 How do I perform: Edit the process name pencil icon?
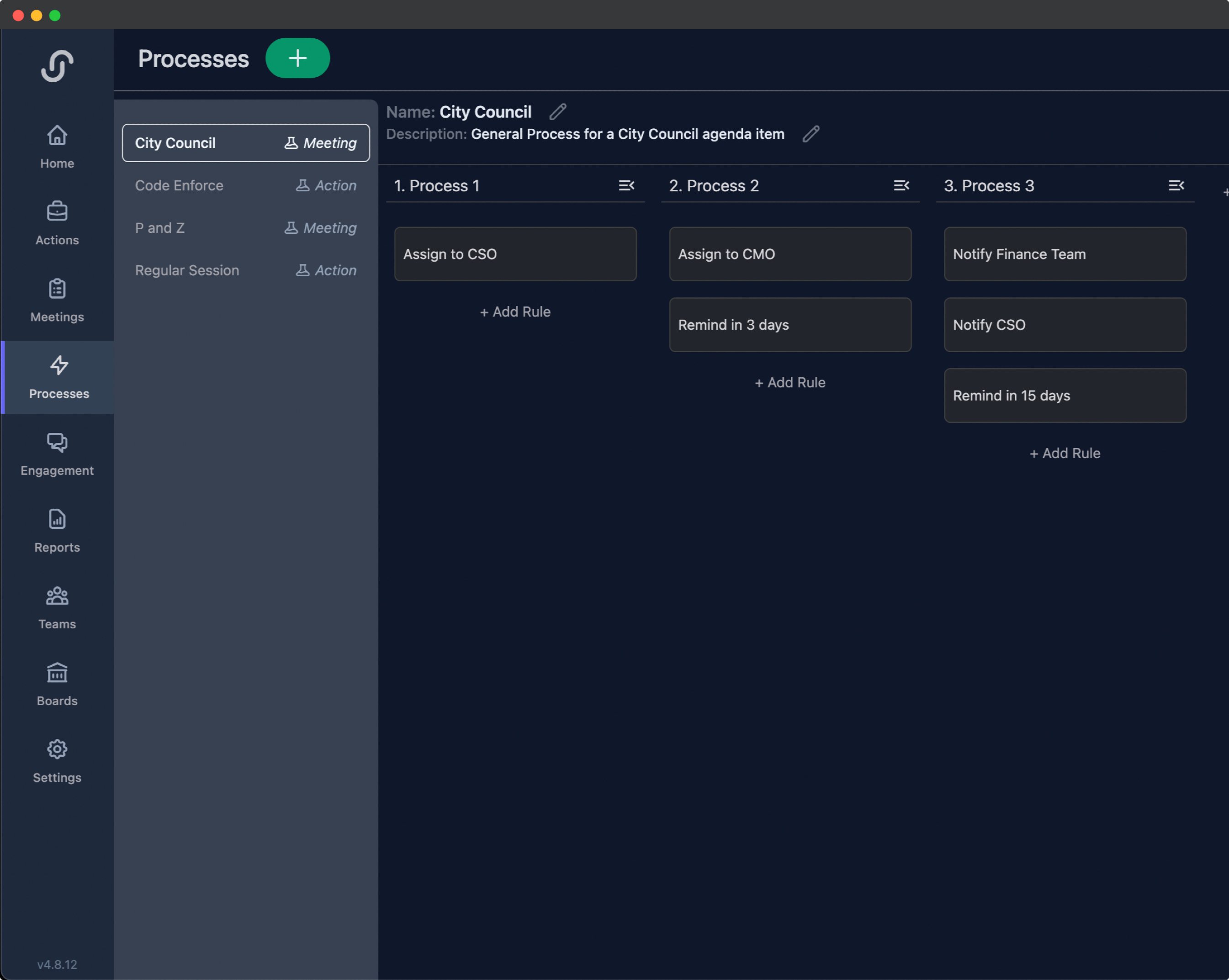point(557,112)
